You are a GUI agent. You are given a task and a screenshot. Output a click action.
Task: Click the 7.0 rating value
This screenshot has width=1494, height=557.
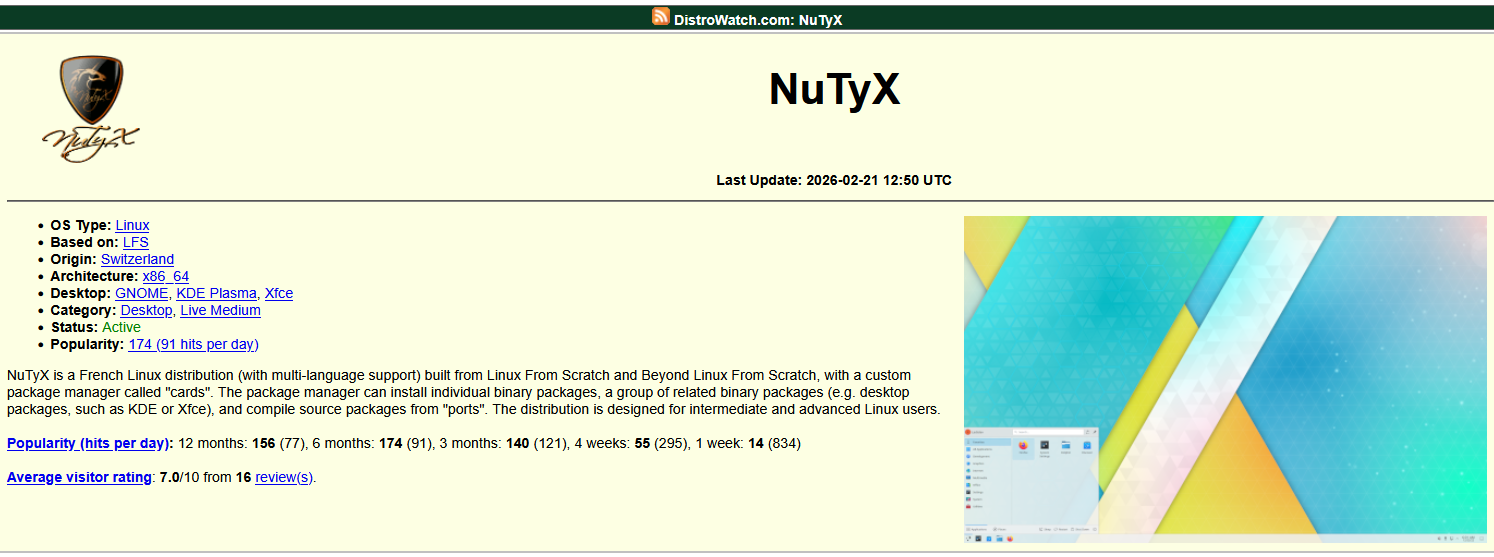pos(169,477)
